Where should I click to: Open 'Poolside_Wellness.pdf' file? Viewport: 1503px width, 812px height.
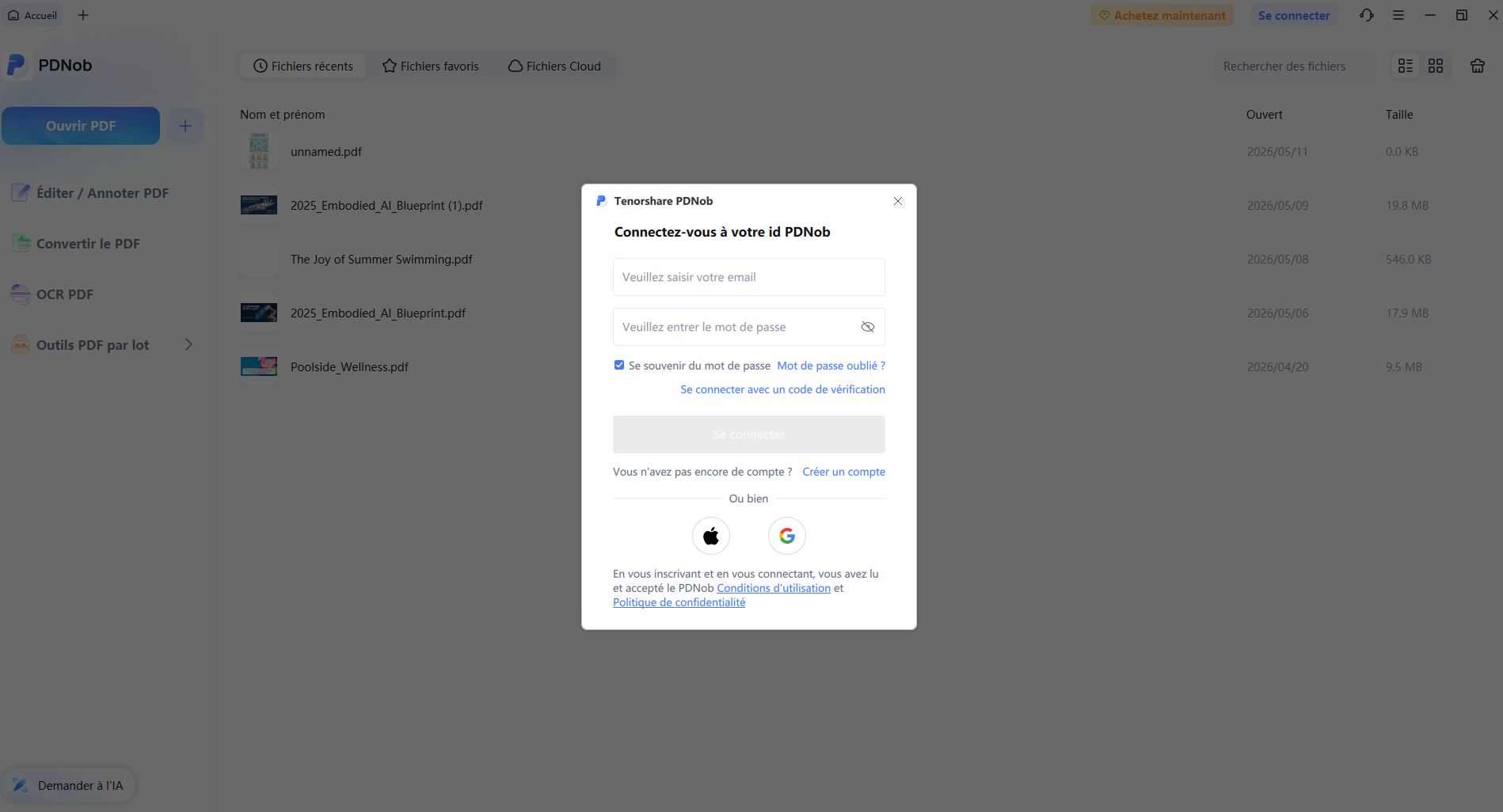coord(349,367)
